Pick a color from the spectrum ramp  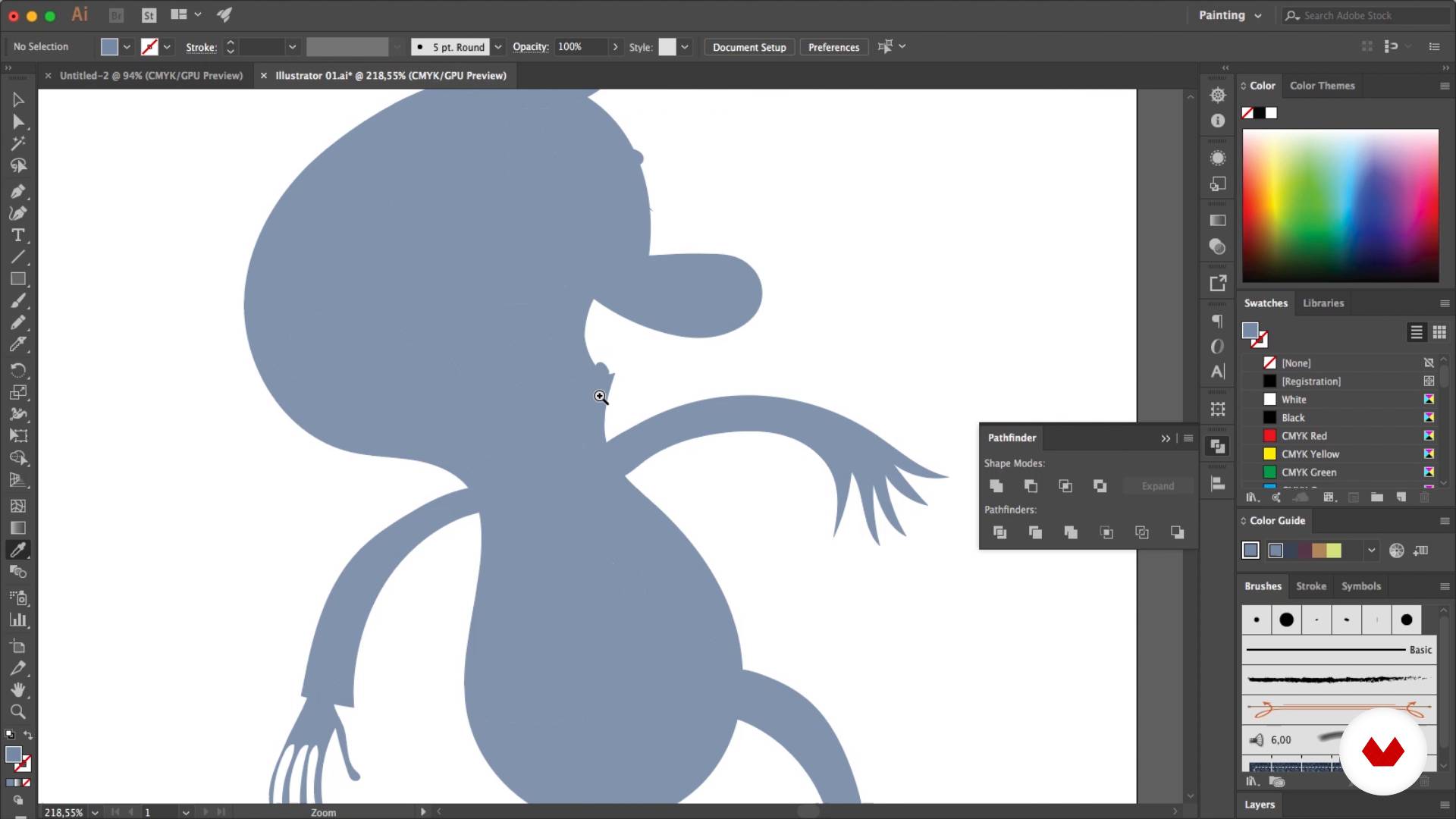[x=1340, y=206]
